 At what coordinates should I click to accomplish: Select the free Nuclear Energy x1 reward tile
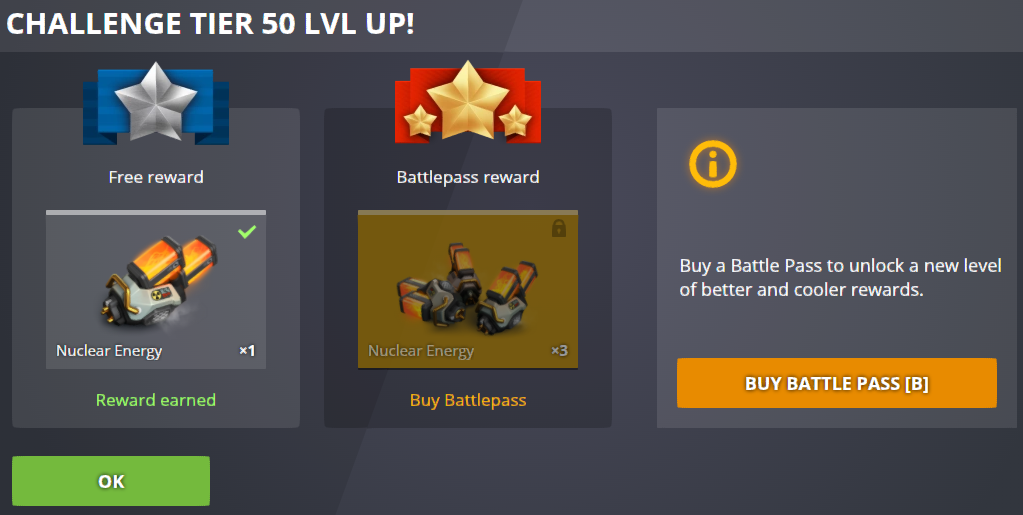coord(156,290)
